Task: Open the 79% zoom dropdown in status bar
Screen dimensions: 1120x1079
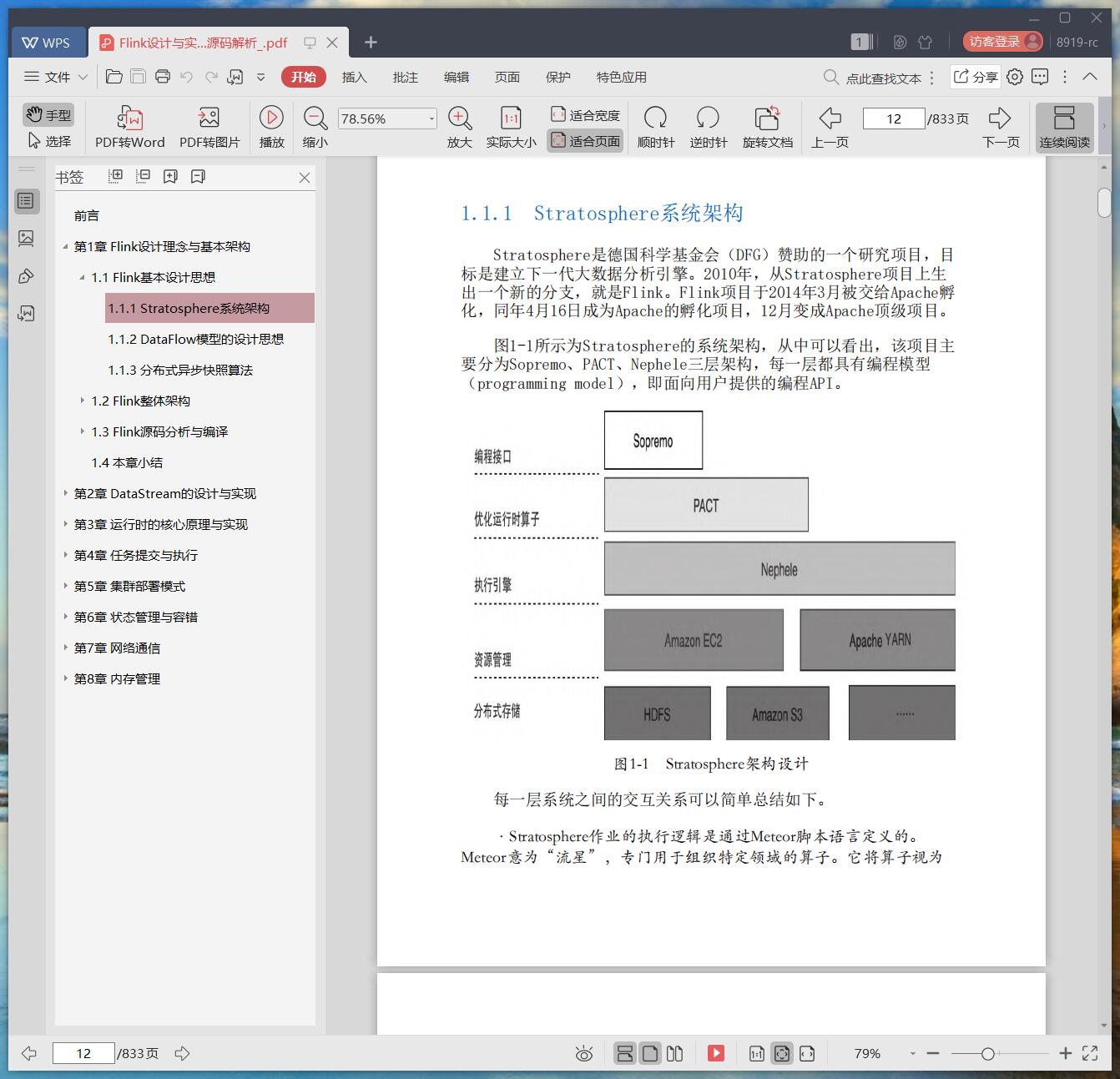Action: (x=912, y=1054)
